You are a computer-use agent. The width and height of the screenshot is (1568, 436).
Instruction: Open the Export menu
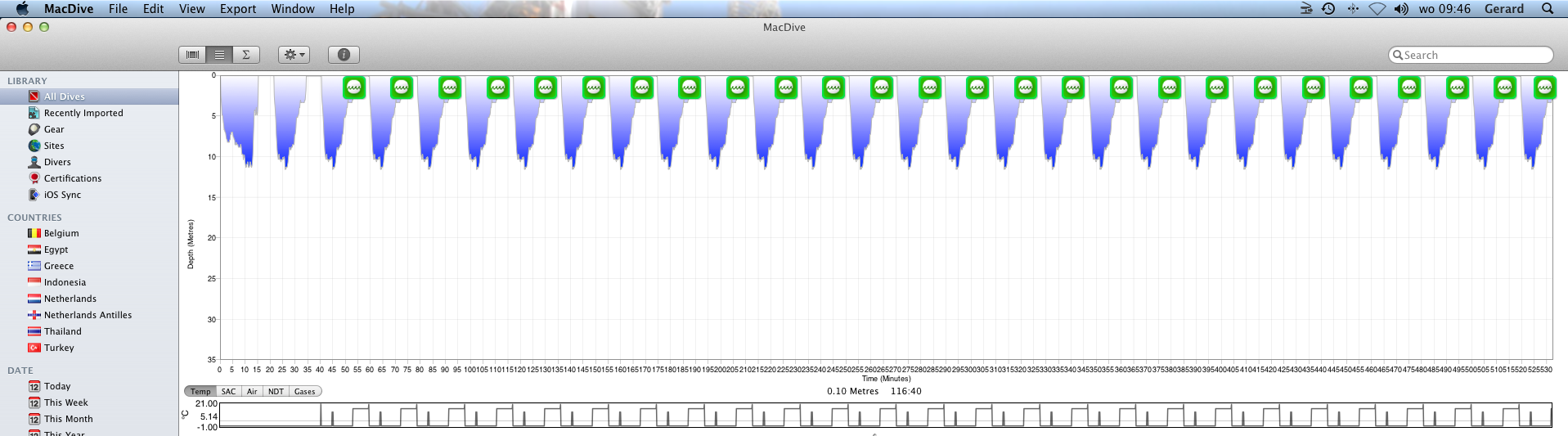point(237,9)
